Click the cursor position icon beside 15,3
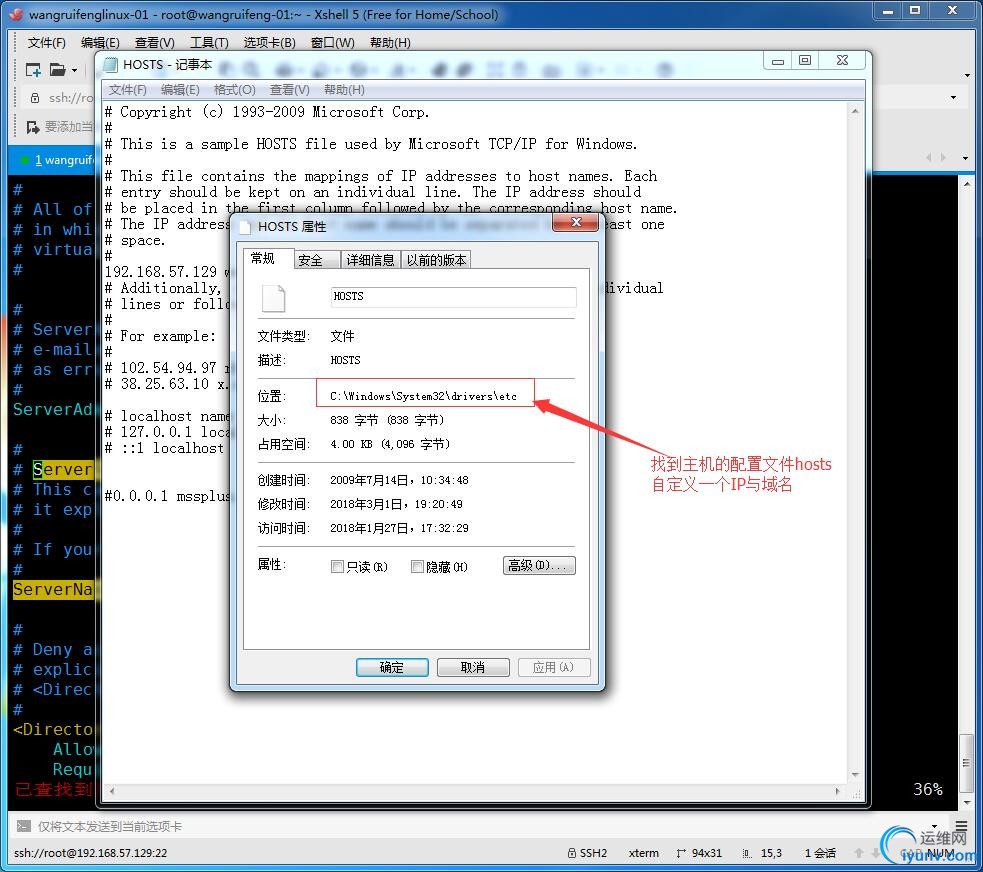This screenshot has height=872, width=983. tap(747, 853)
